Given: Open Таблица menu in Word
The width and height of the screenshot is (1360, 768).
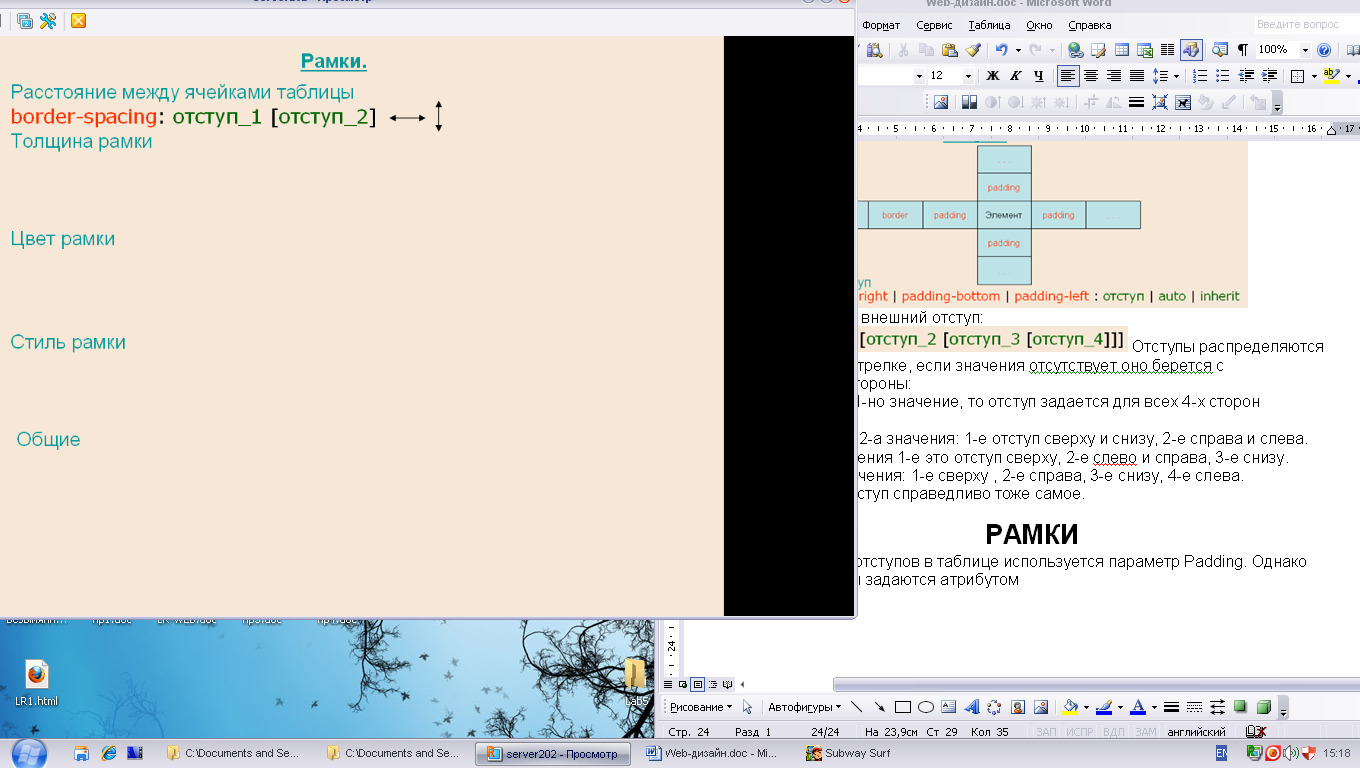Looking at the screenshot, I should tap(990, 25).
